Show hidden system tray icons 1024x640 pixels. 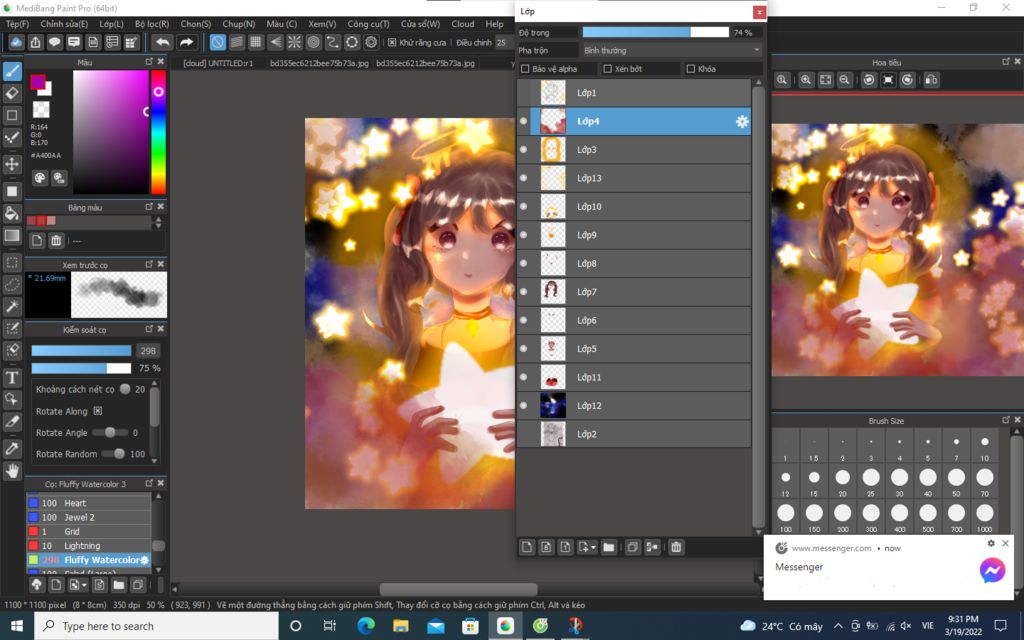pos(838,626)
